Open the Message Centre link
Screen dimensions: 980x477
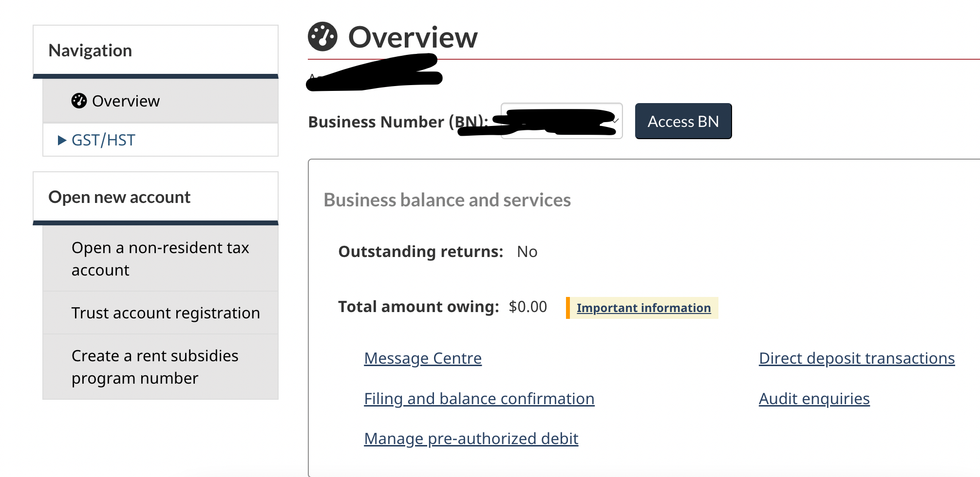coord(422,358)
